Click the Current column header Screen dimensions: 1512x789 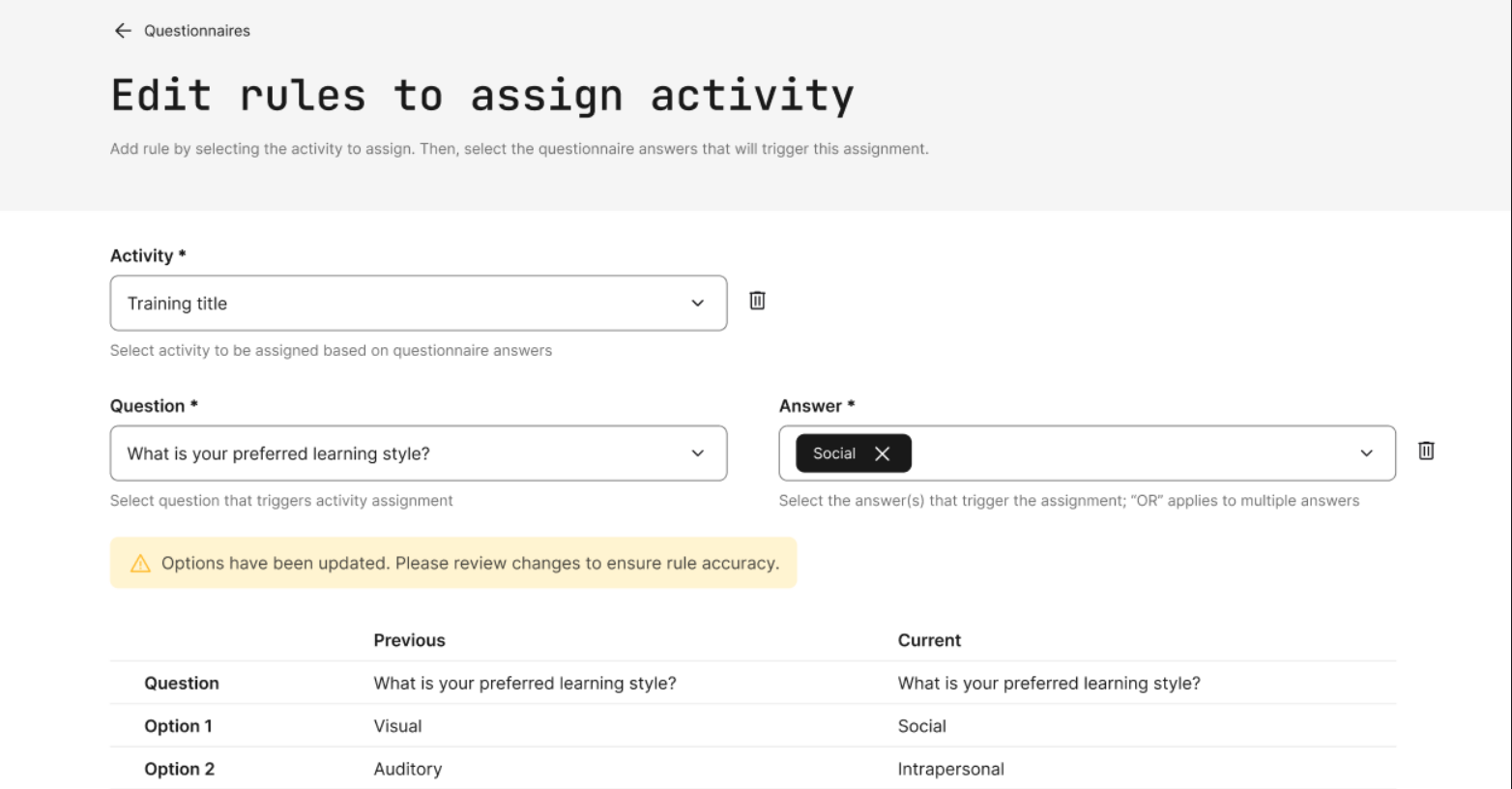[x=929, y=640]
